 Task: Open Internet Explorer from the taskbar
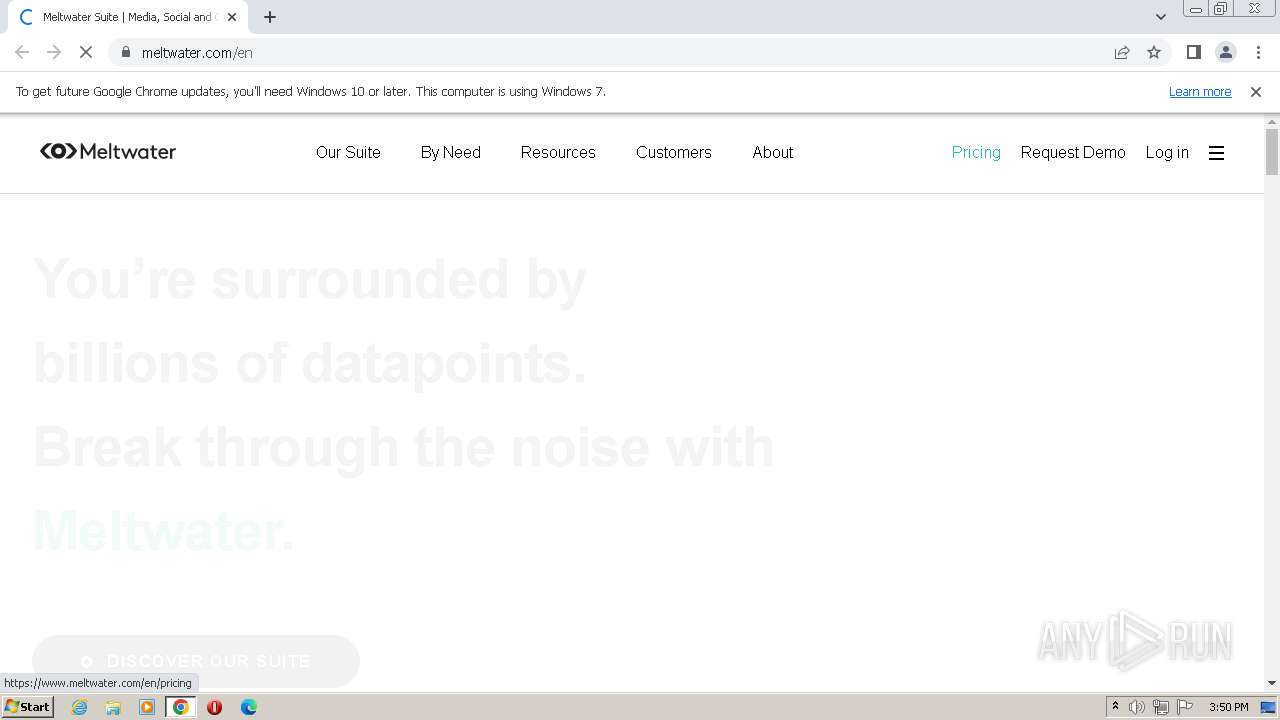[x=80, y=707]
